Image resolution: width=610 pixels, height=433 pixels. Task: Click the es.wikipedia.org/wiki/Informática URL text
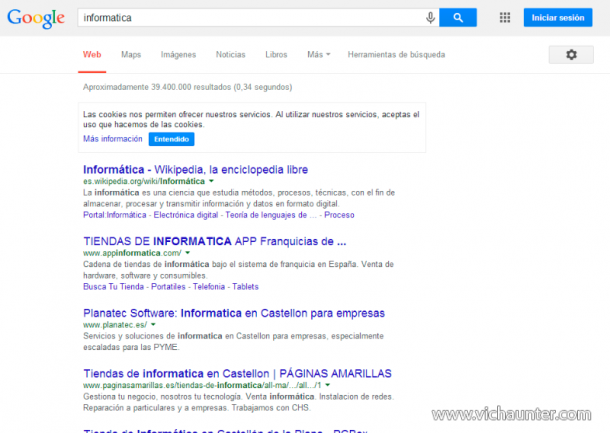pyautogui.click(x=144, y=181)
